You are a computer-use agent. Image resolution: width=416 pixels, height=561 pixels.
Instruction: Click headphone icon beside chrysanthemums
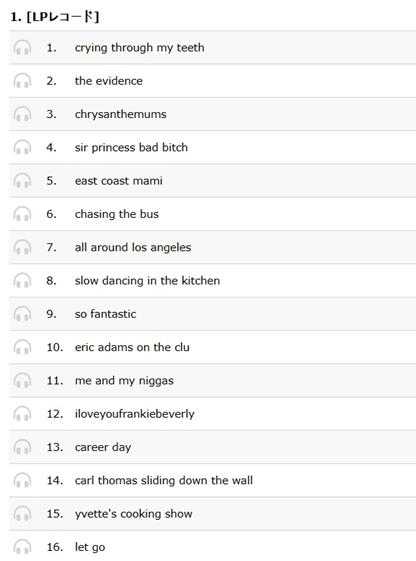22,114
